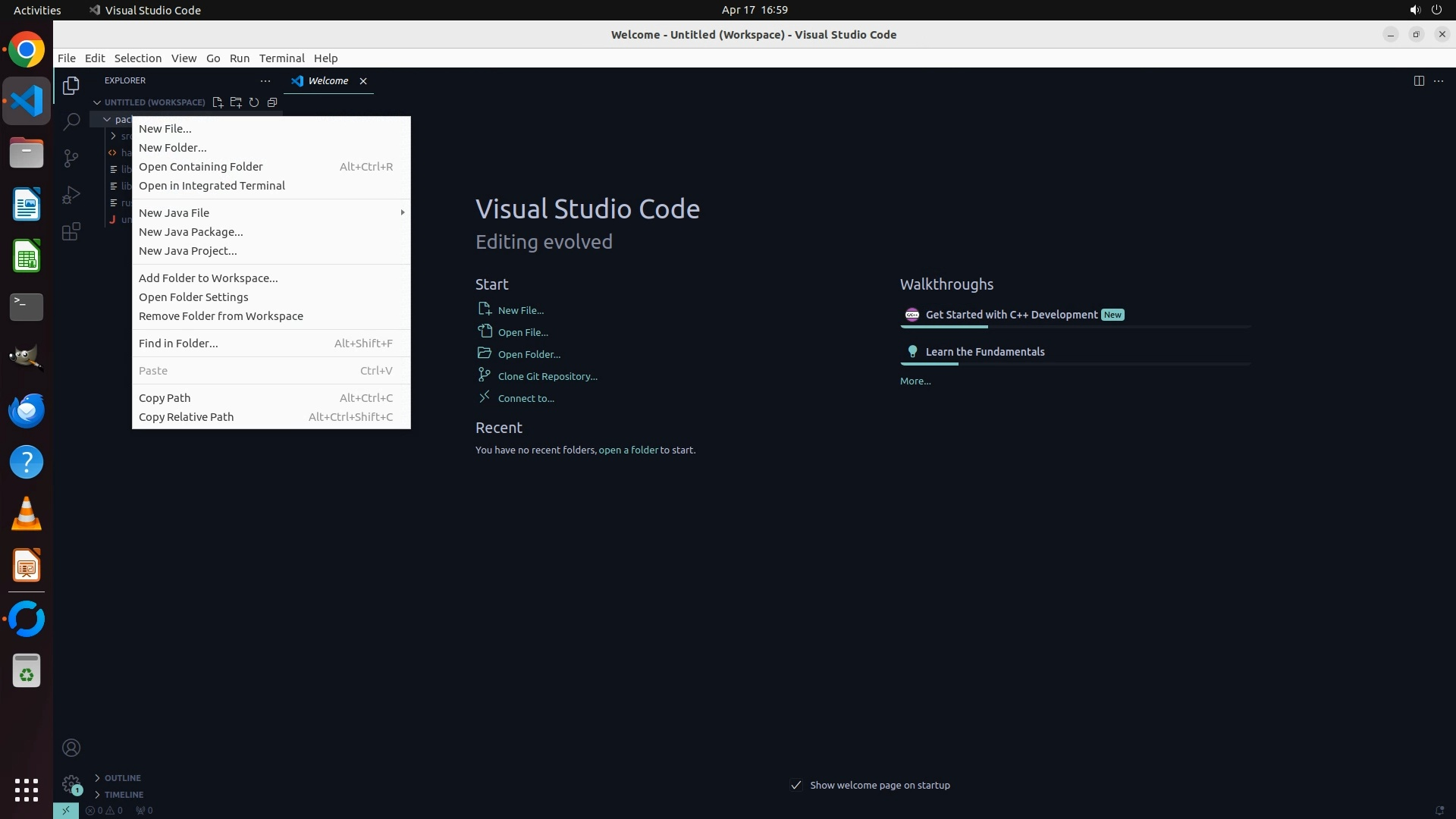Expand the Outline section

click(122, 778)
